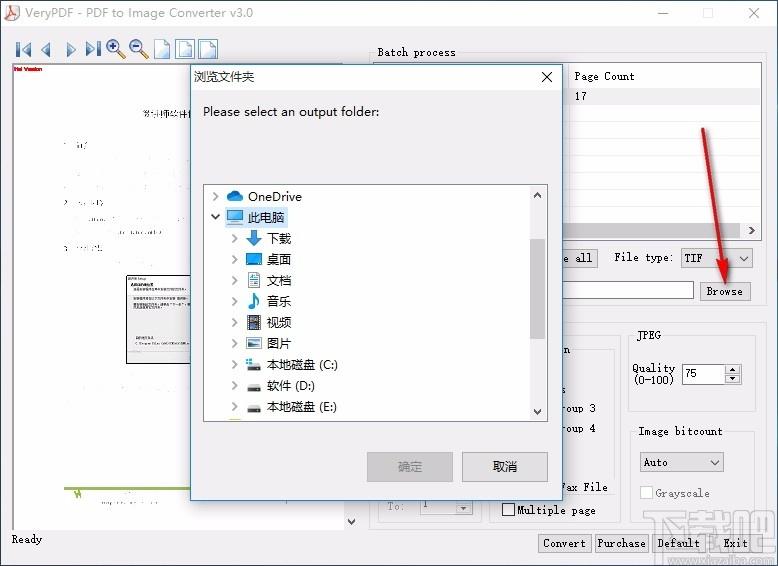Expand the 本地磁盘 (C:) node

235,365
